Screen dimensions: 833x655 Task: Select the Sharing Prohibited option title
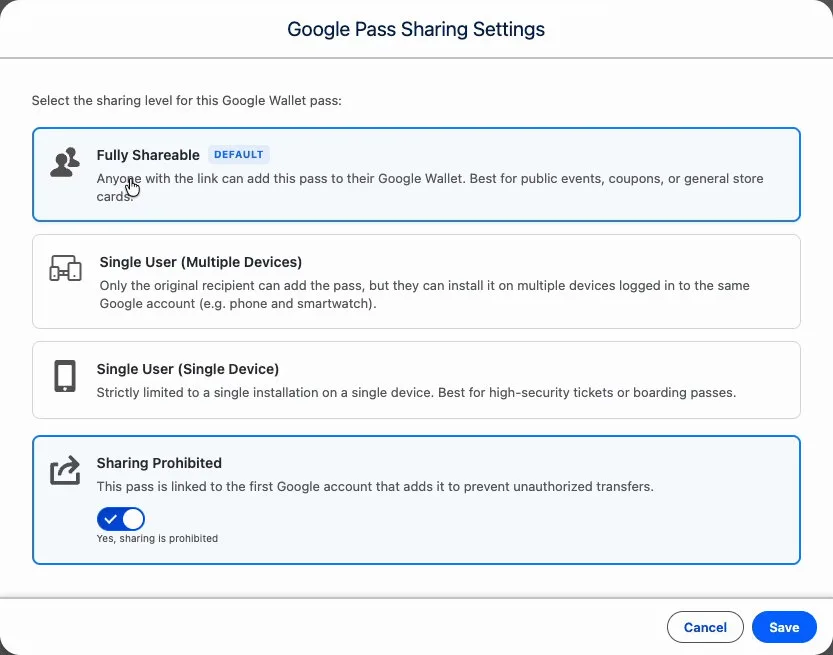coord(159,463)
